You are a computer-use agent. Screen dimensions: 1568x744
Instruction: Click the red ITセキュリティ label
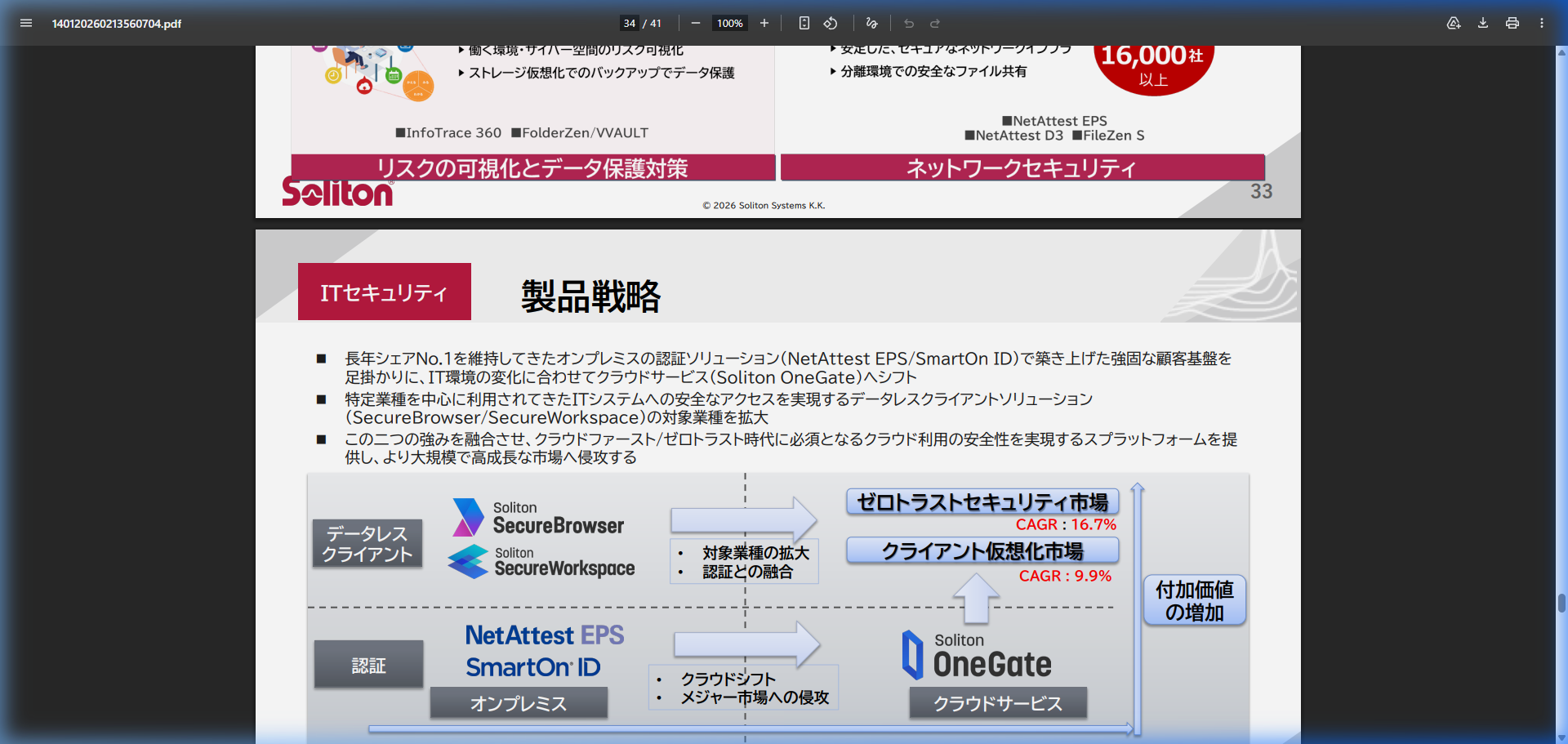(x=384, y=292)
